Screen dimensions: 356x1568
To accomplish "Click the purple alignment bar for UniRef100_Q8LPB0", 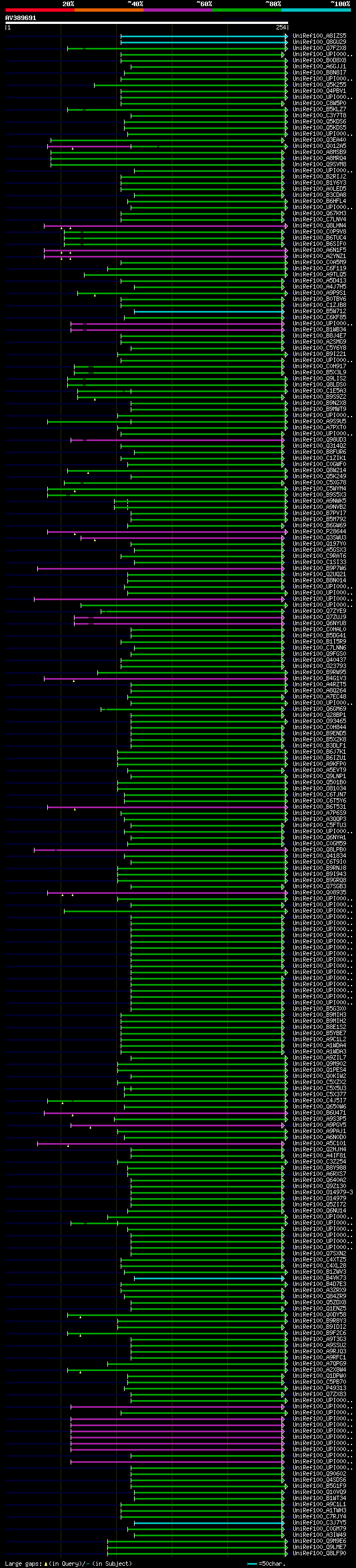I will pyautogui.click(x=161, y=850).
